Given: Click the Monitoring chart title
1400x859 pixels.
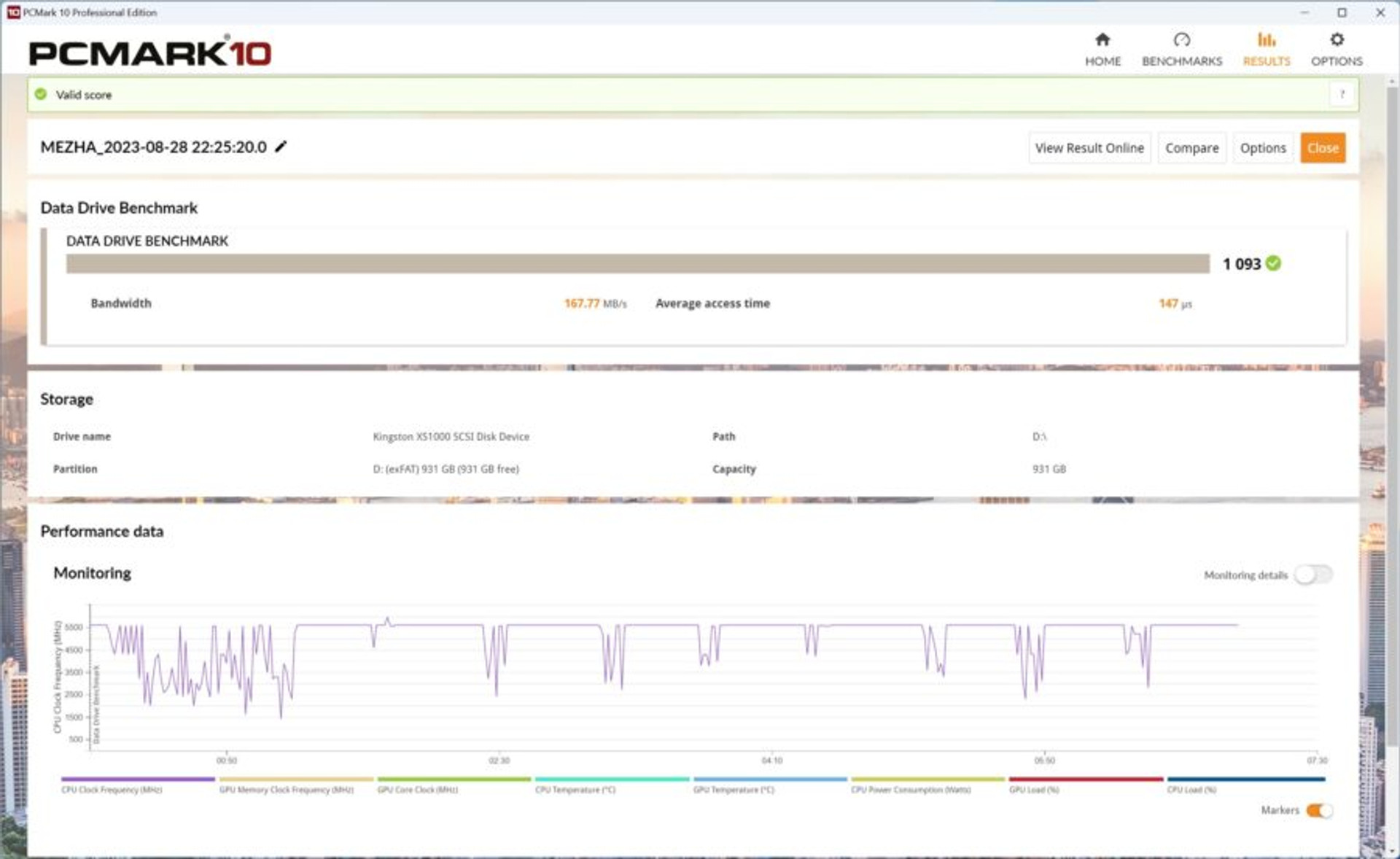Looking at the screenshot, I should (x=92, y=573).
